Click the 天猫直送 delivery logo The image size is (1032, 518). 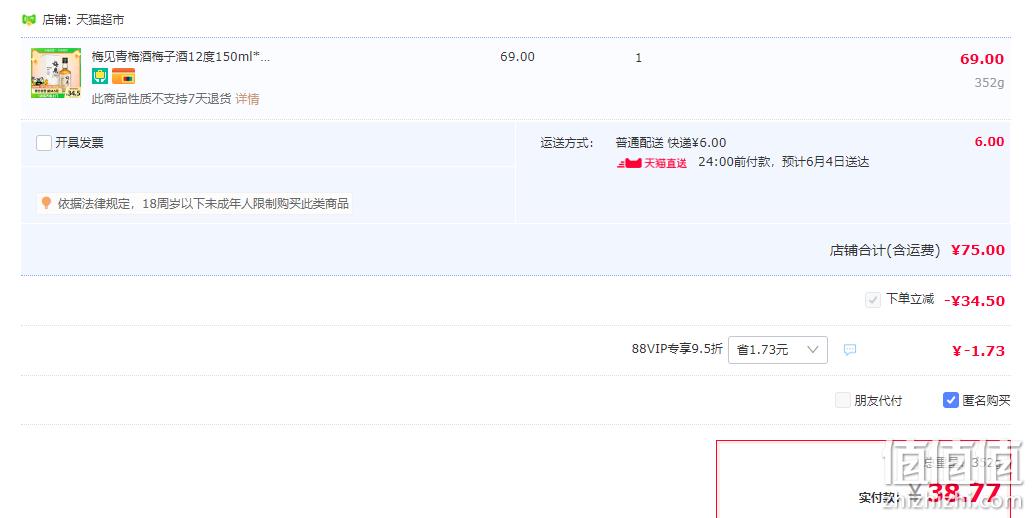(x=652, y=163)
